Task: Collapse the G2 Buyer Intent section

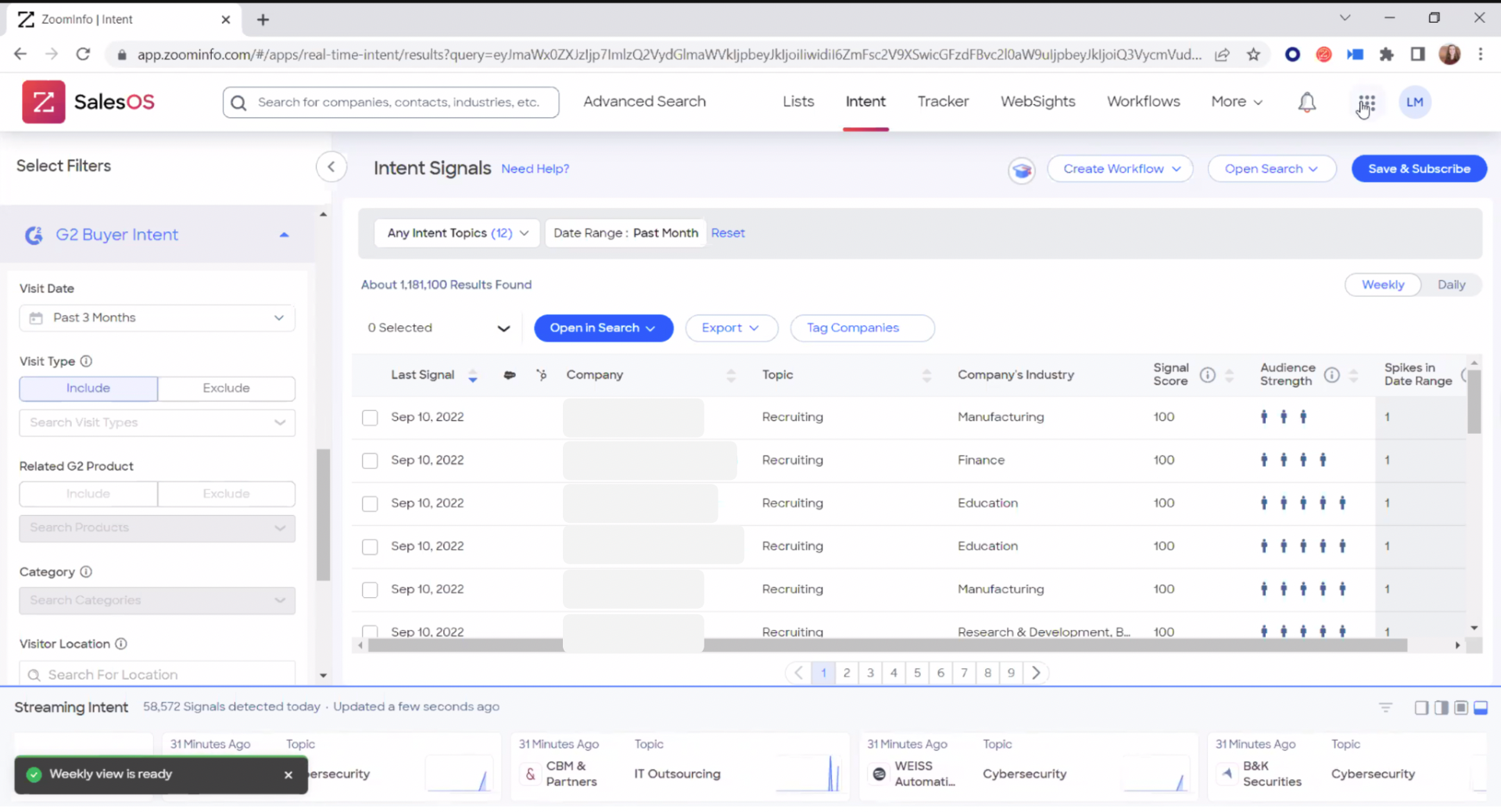Action: [x=285, y=235]
